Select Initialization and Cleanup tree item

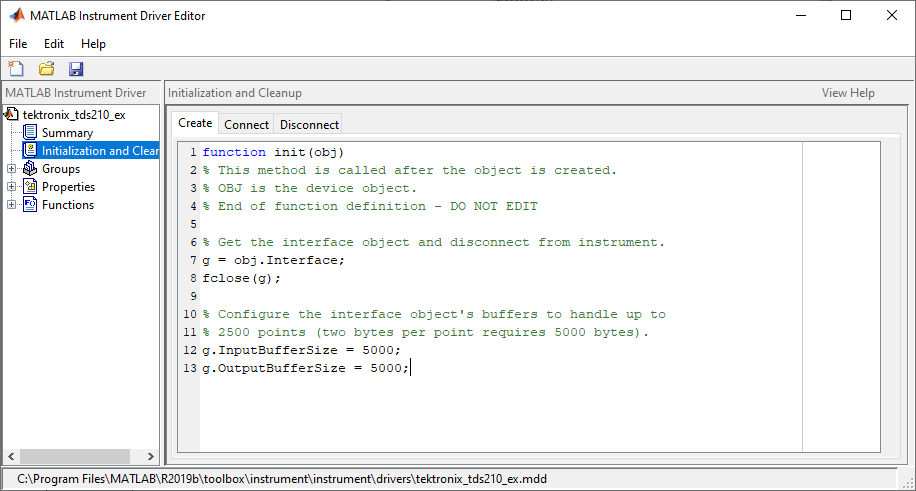(100, 151)
